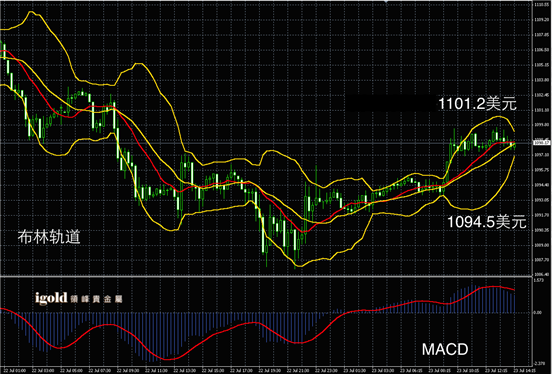Click the divider between price chart and MACD panel
The width and height of the screenshot is (552, 374).
(x=266, y=276)
